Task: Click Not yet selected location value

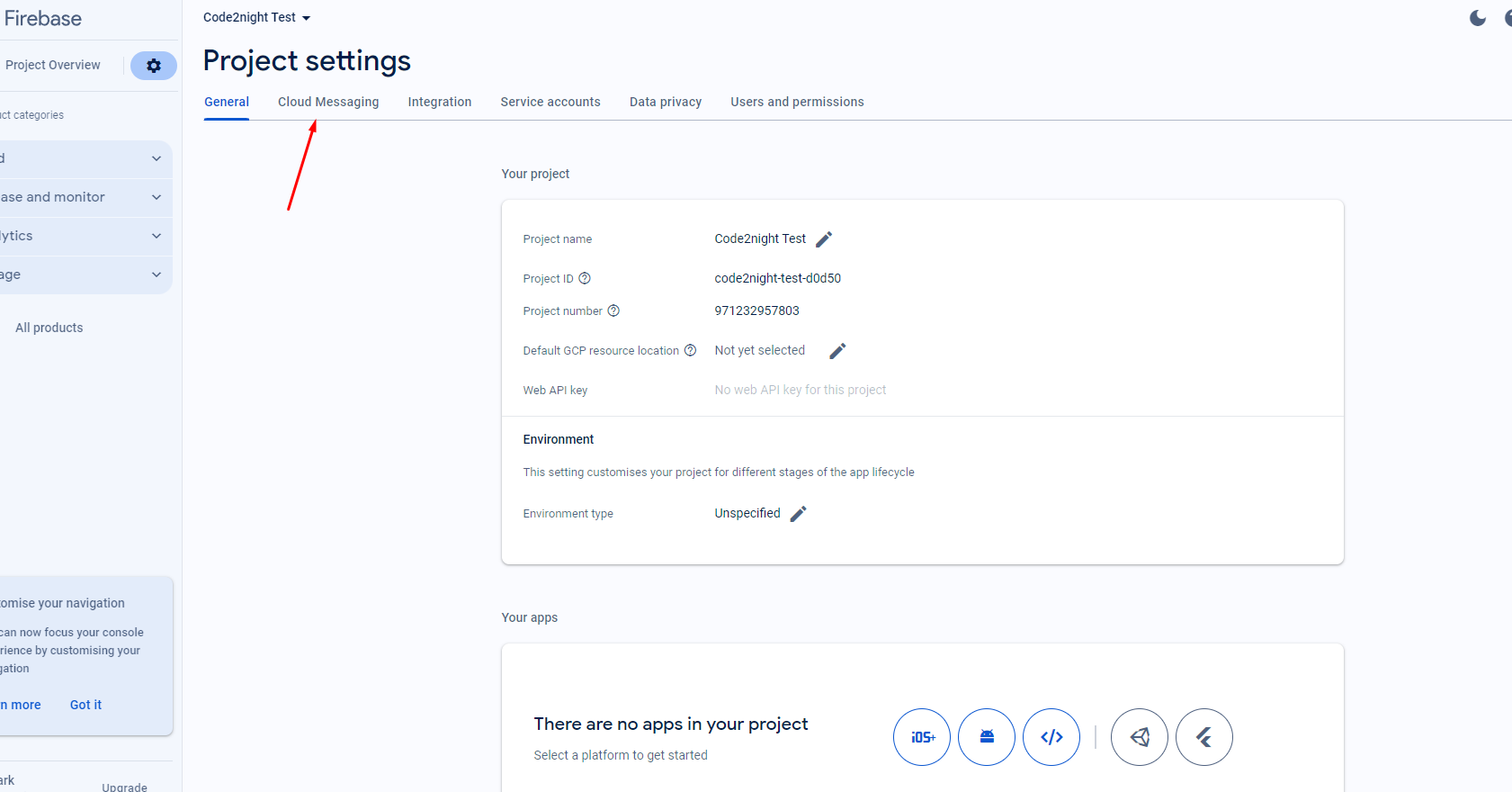Action: point(760,350)
